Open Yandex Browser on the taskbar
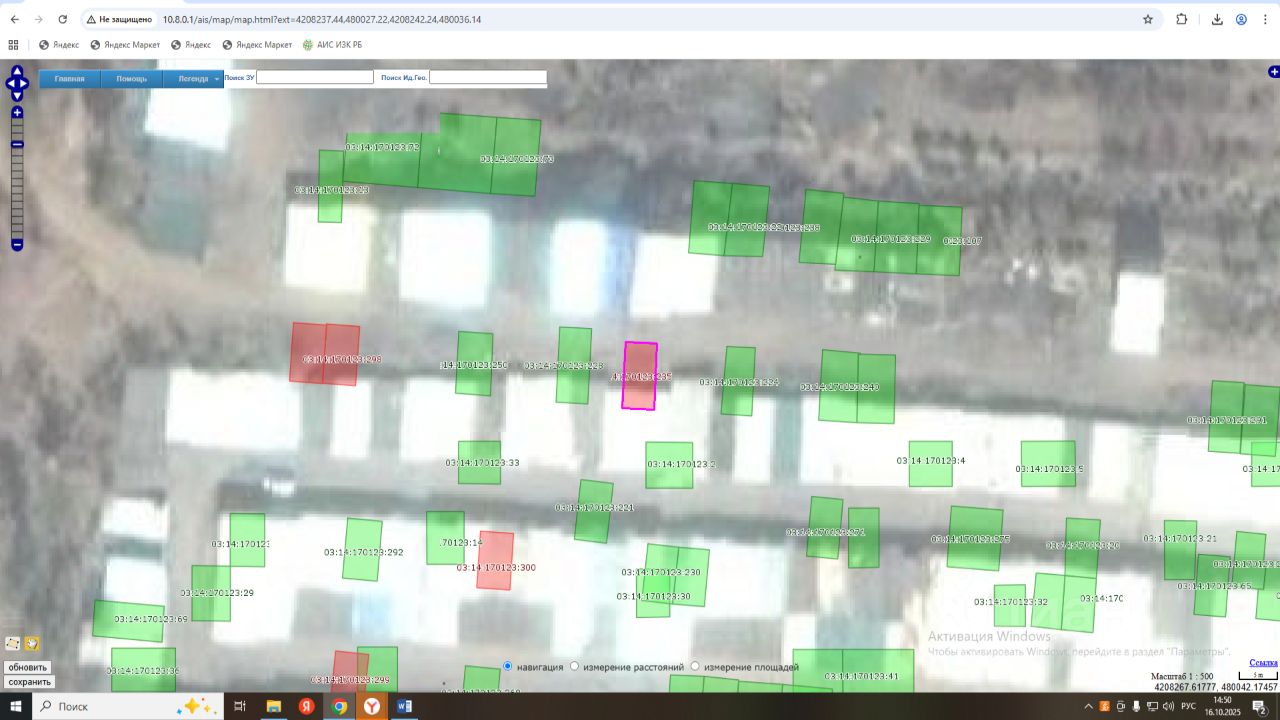1280x720 pixels. [x=372, y=706]
